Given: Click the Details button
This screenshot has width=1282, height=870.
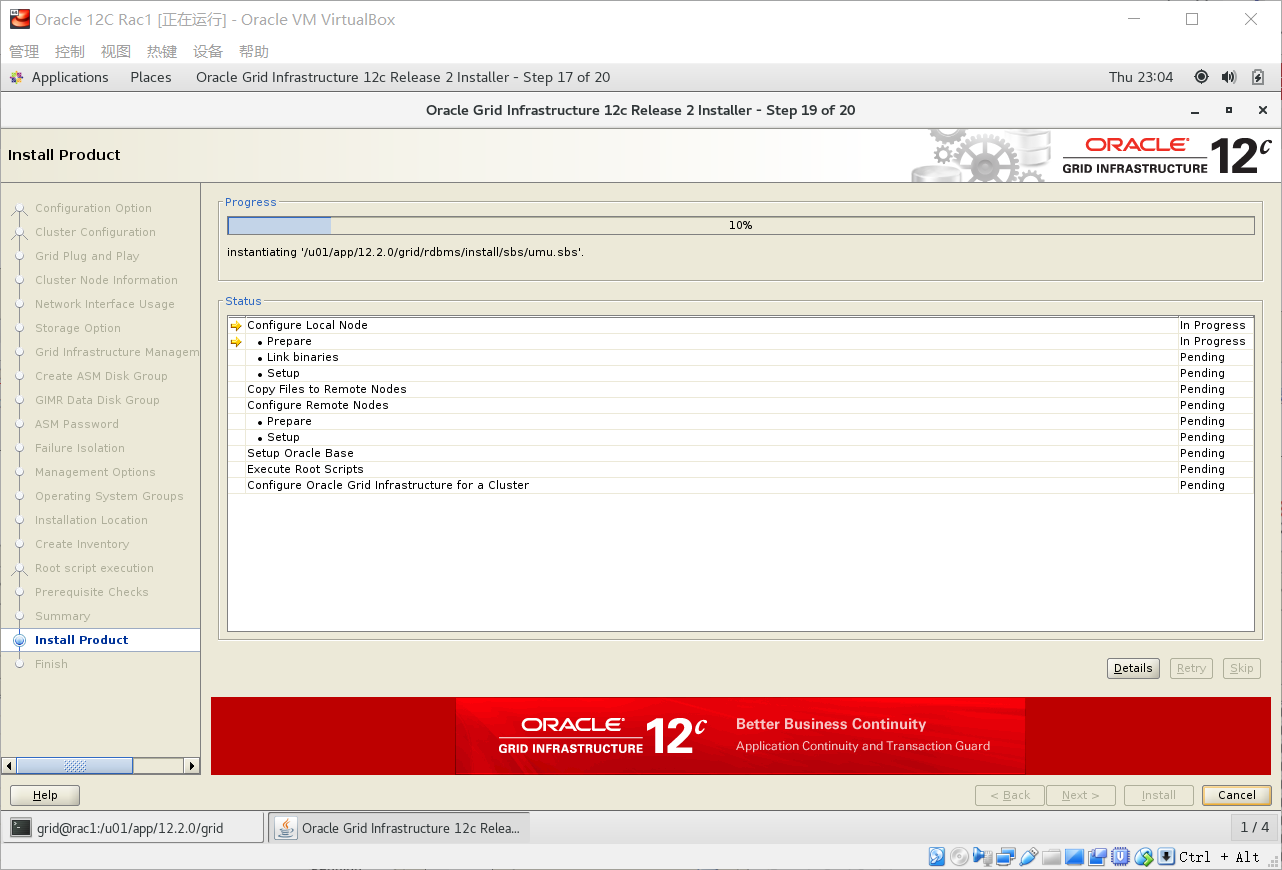Looking at the screenshot, I should tap(1133, 668).
